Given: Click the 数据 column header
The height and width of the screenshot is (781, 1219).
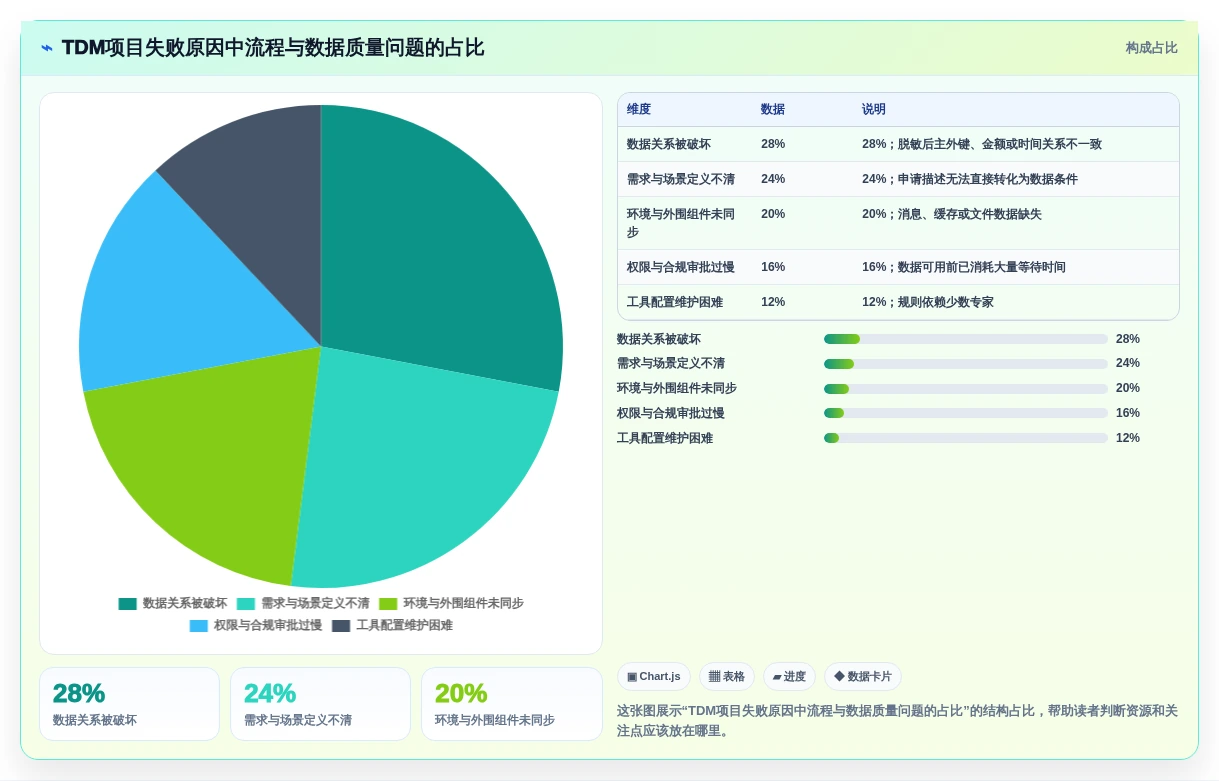Looking at the screenshot, I should (x=773, y=110).
